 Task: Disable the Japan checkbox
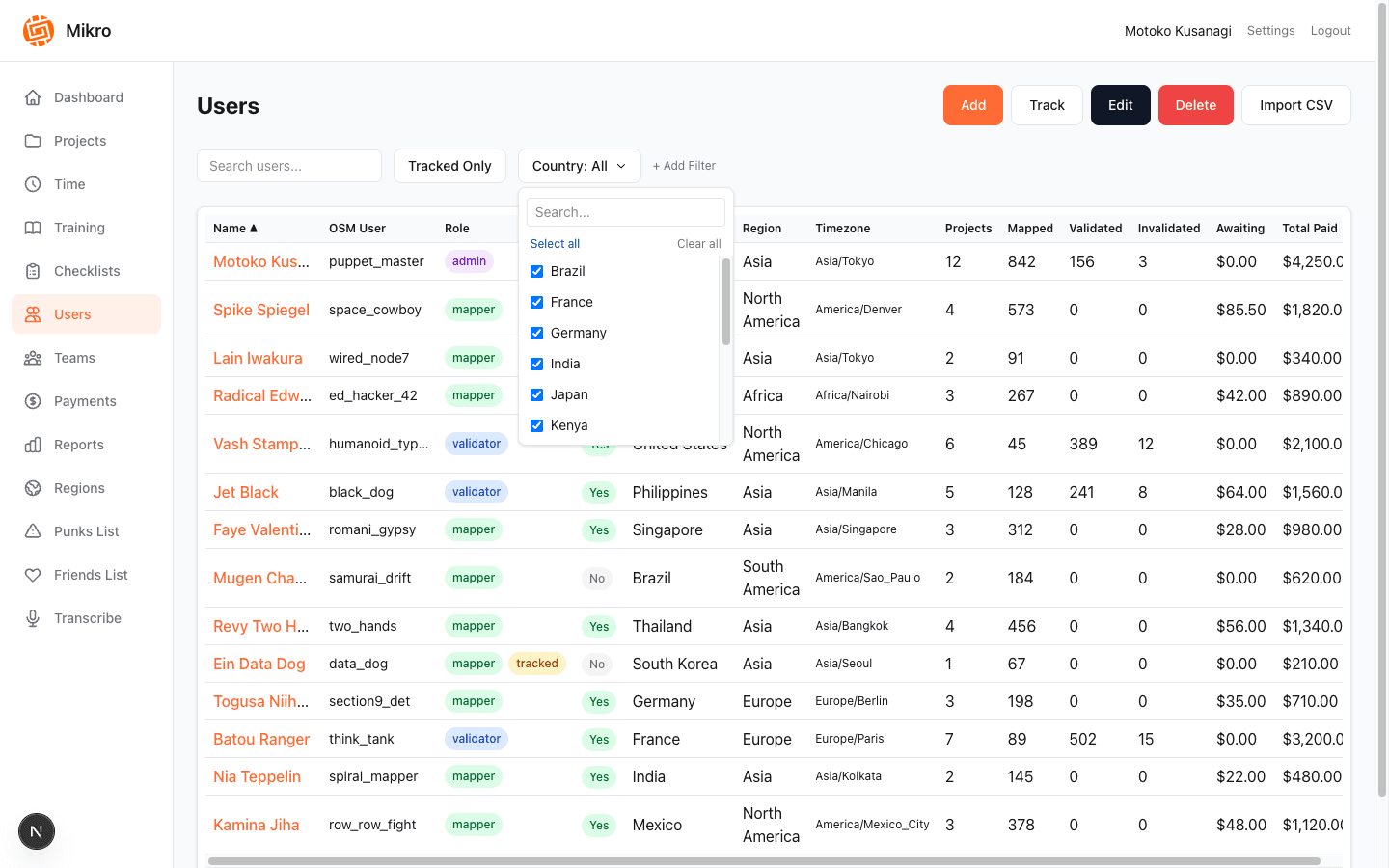click(536, 394)
